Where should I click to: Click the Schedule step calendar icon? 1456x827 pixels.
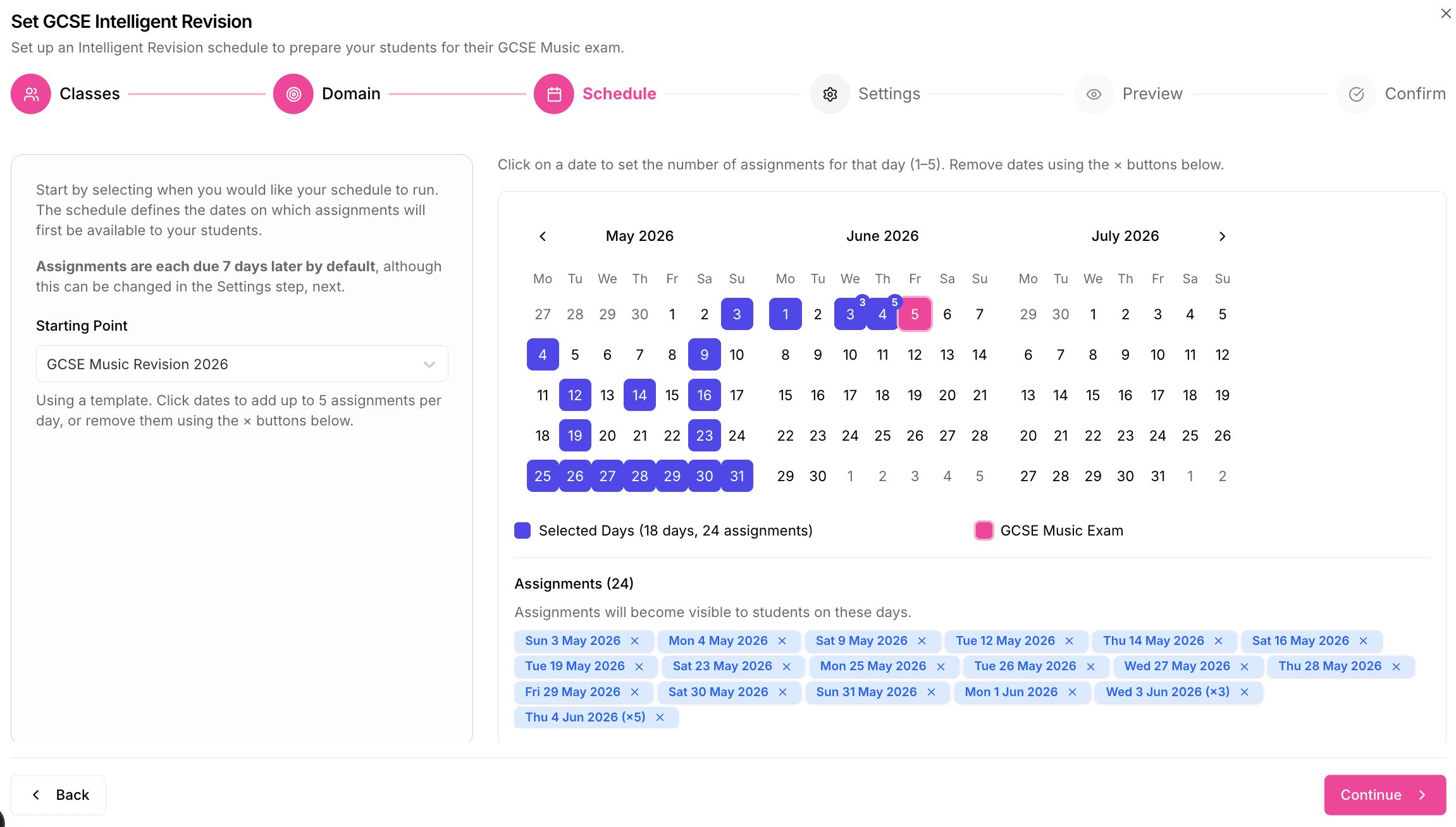[x=554, y=94]
